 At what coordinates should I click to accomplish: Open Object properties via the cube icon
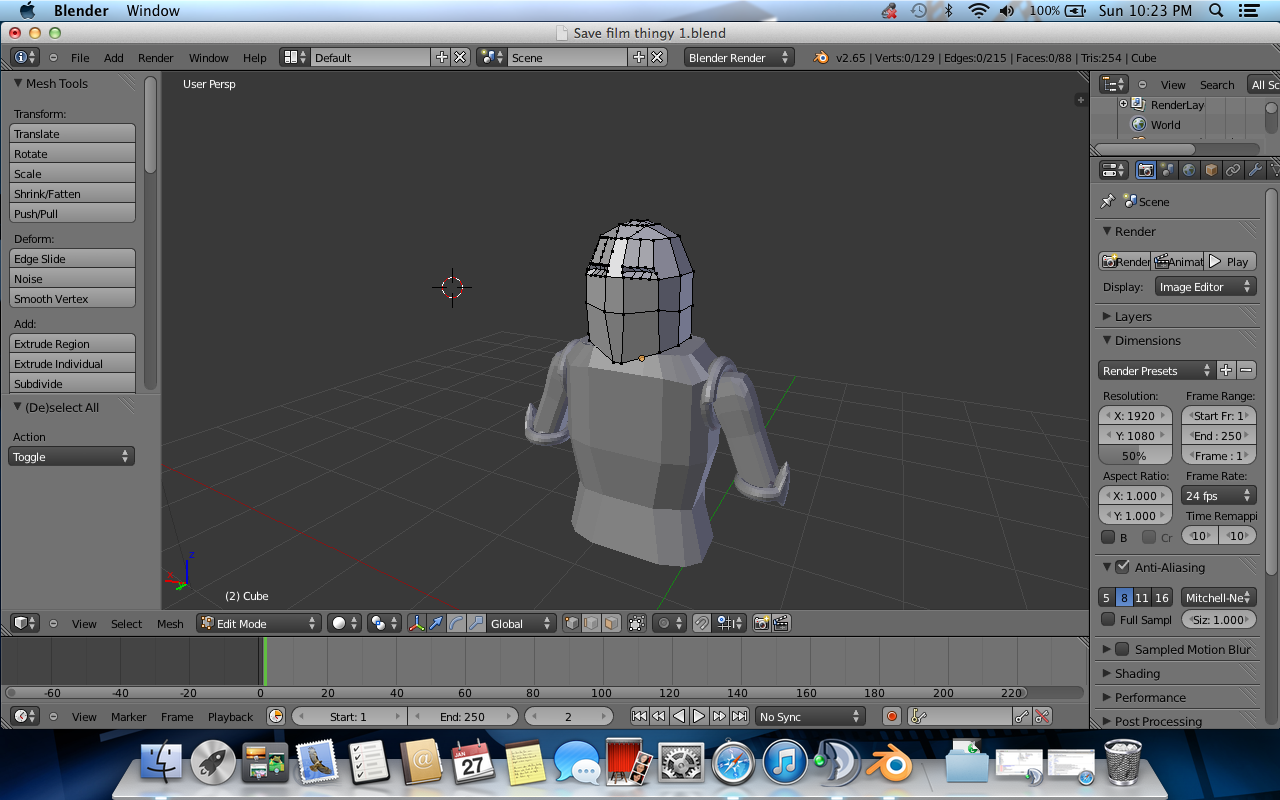point(1211,170)
